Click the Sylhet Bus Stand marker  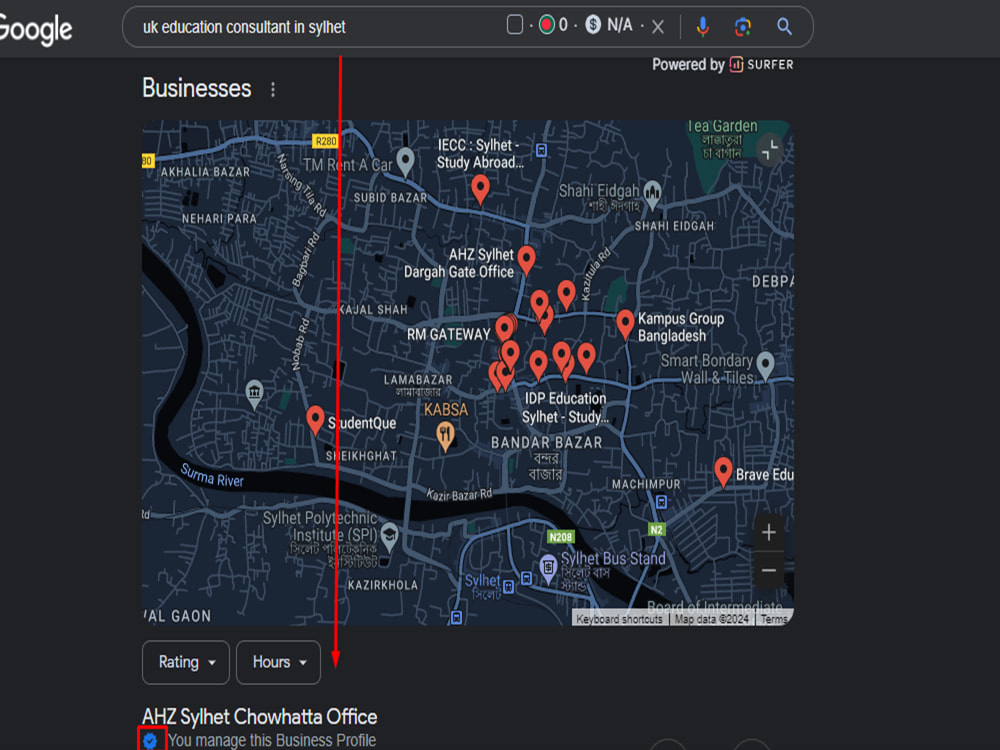[548, 568]
